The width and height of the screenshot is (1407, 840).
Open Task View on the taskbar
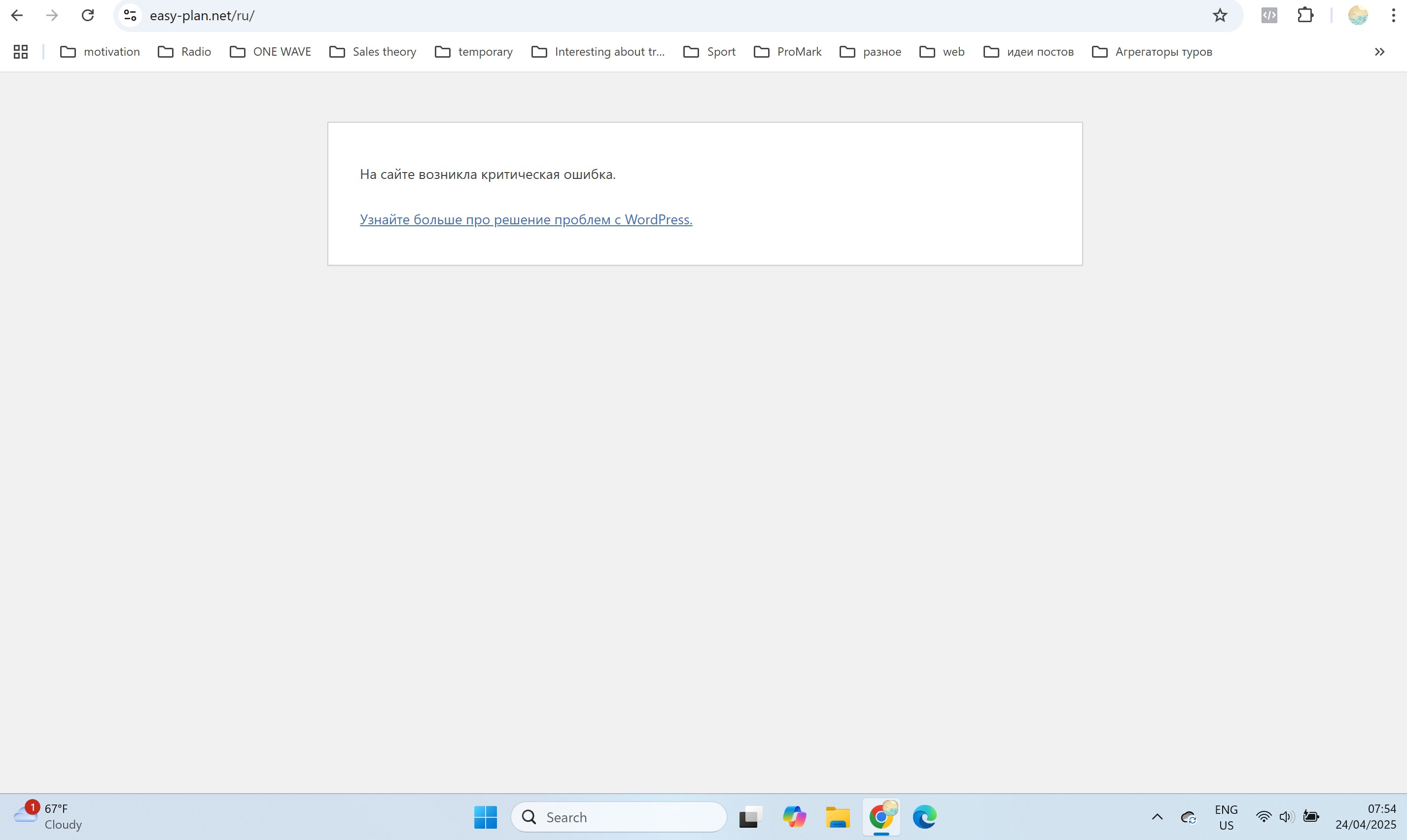coord(750,817)
